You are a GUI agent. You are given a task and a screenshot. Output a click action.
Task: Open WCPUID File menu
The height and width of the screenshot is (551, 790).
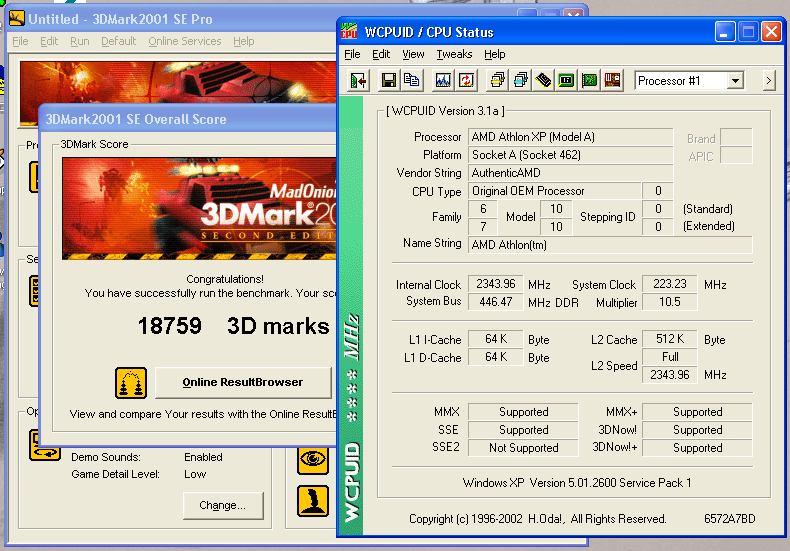coord(352,54)
